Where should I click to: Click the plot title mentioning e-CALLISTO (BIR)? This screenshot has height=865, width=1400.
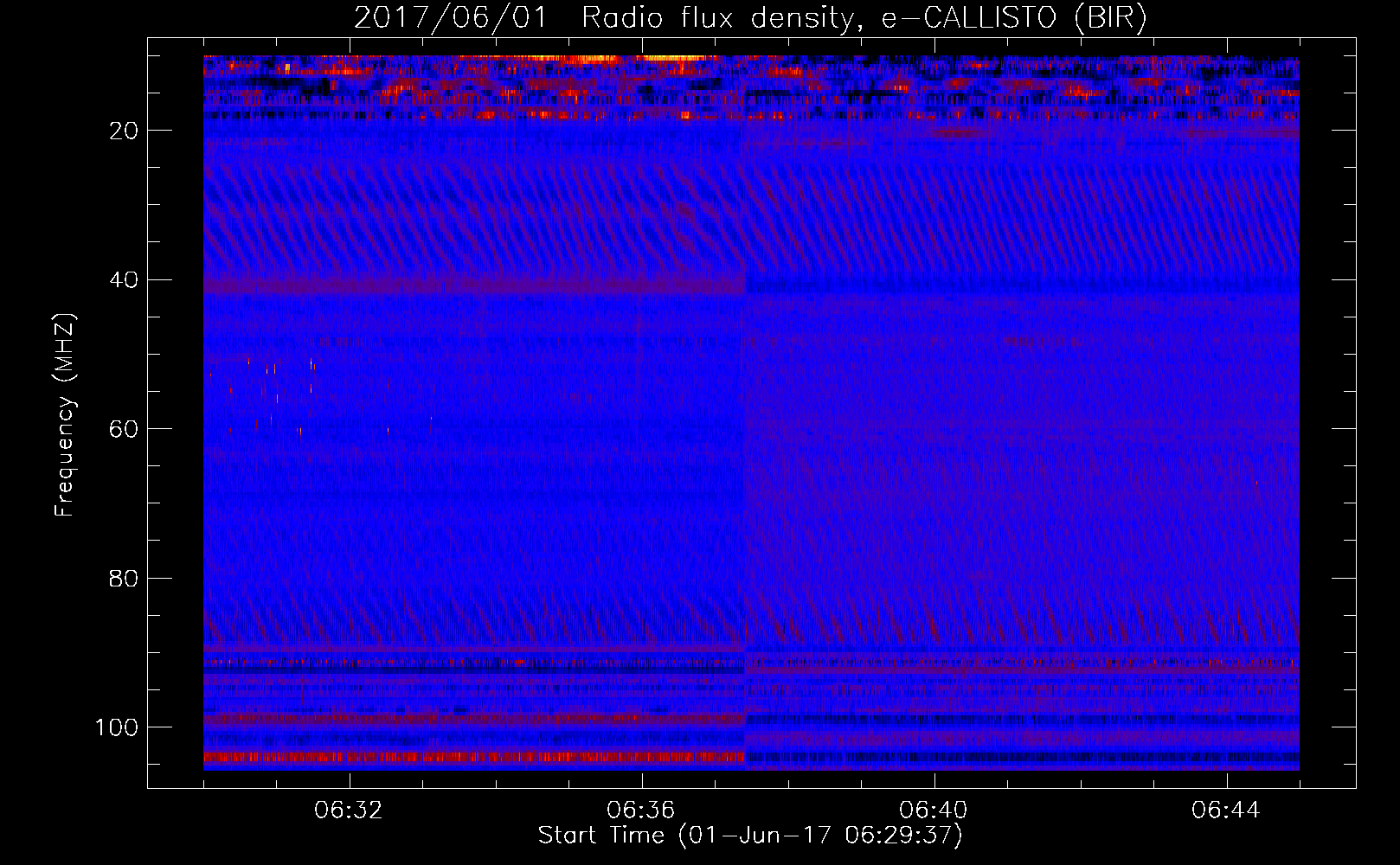pyautogui.click(x=750, y=18)
